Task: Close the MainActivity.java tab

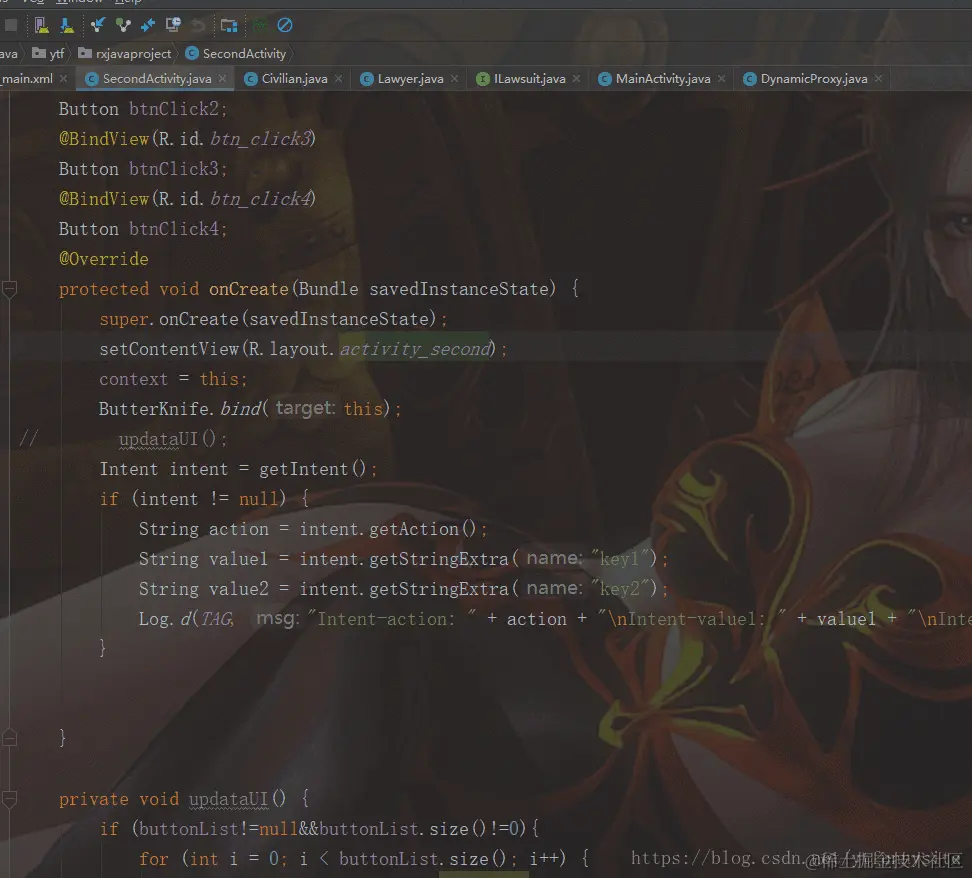Action: coord(722,79)
